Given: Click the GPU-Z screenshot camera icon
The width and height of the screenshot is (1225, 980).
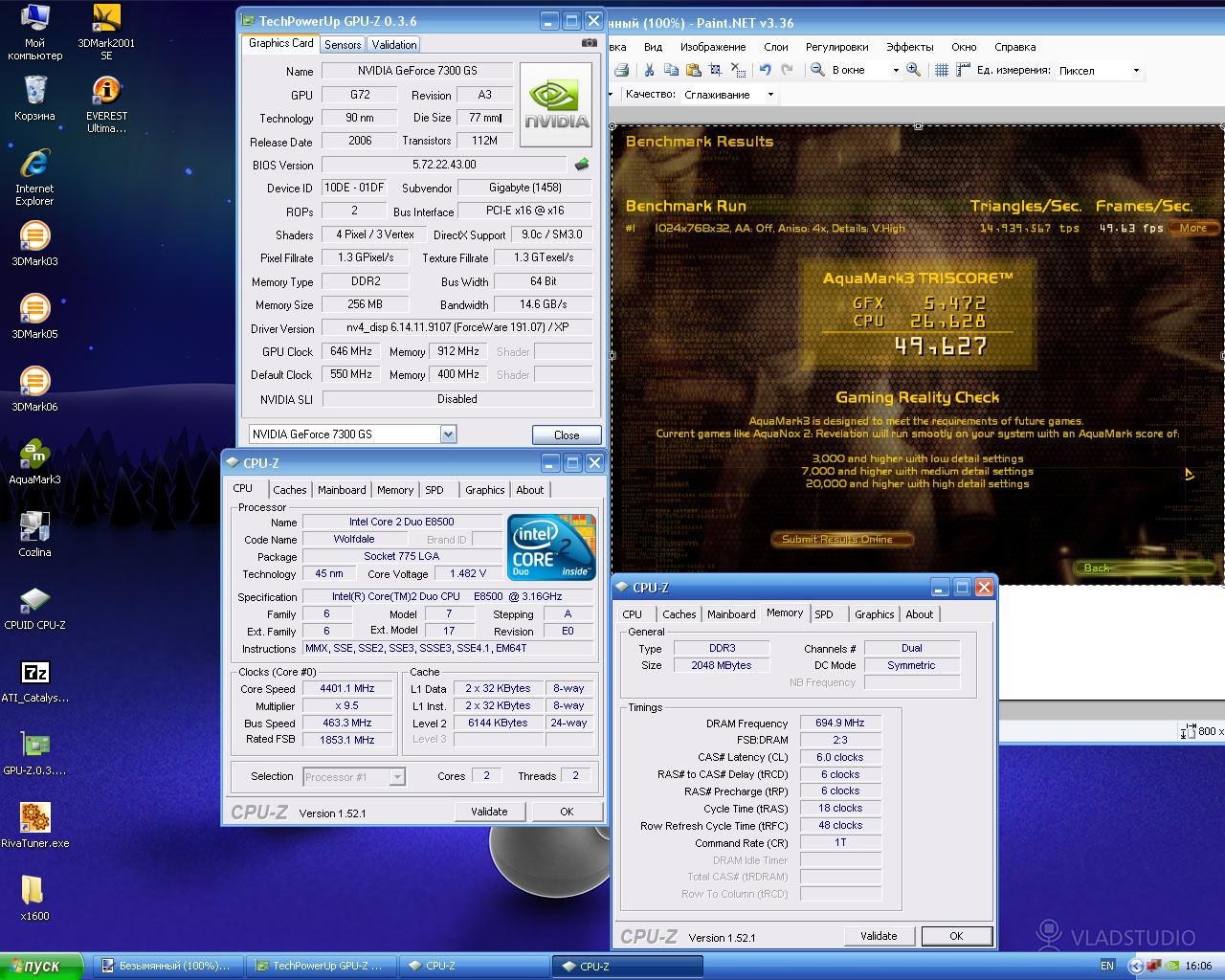Looking at the screenshot, I should 590,43.
